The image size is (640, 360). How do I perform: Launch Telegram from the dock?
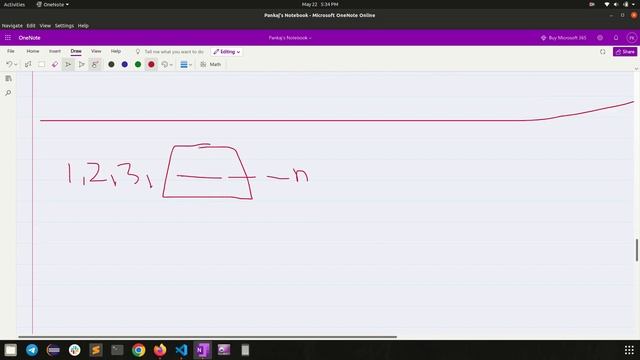point(32,350)
